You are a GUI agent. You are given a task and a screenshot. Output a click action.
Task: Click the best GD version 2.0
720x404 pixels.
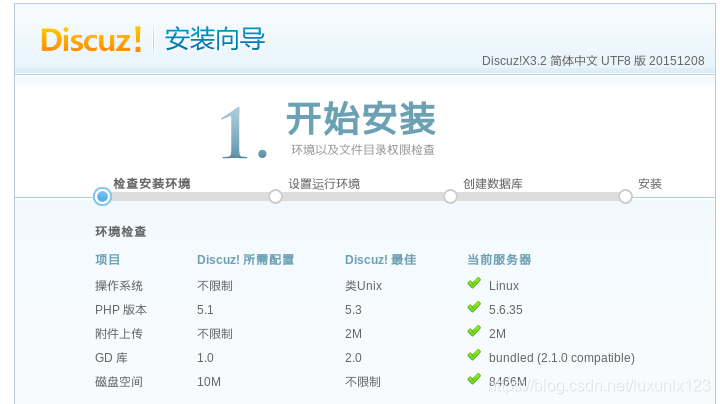pos(353,358)
